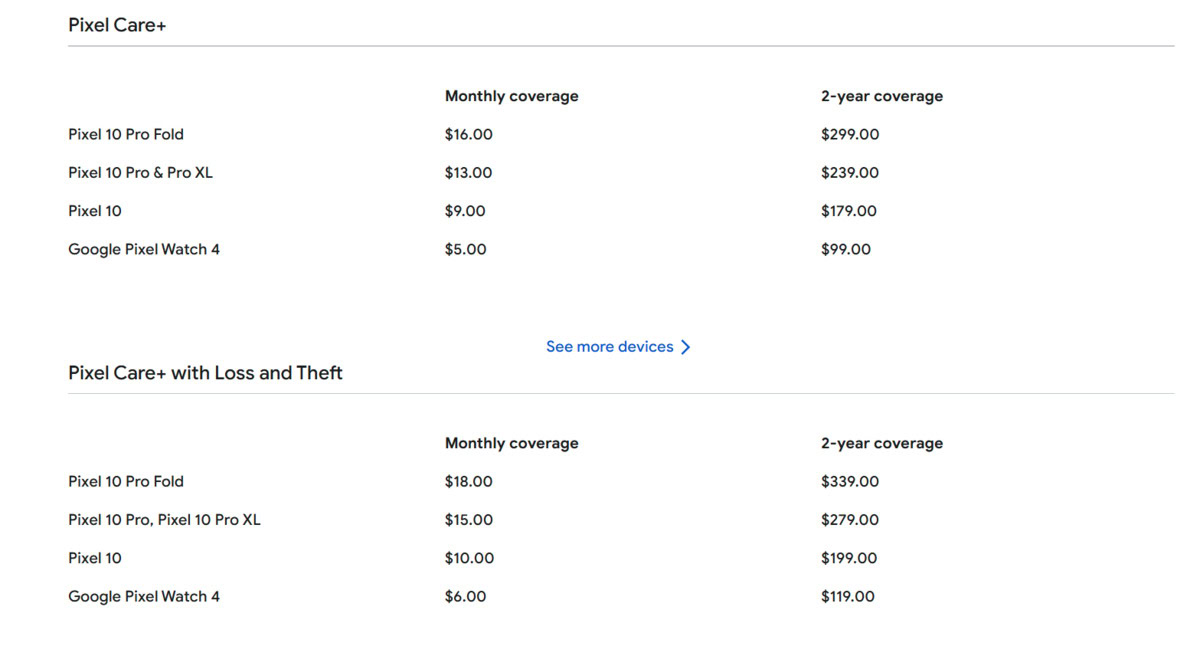The height and width of the screenshot is (646, 1200).
Task: Click the $239.00 two-year coverage price
Action: point(849,173)
